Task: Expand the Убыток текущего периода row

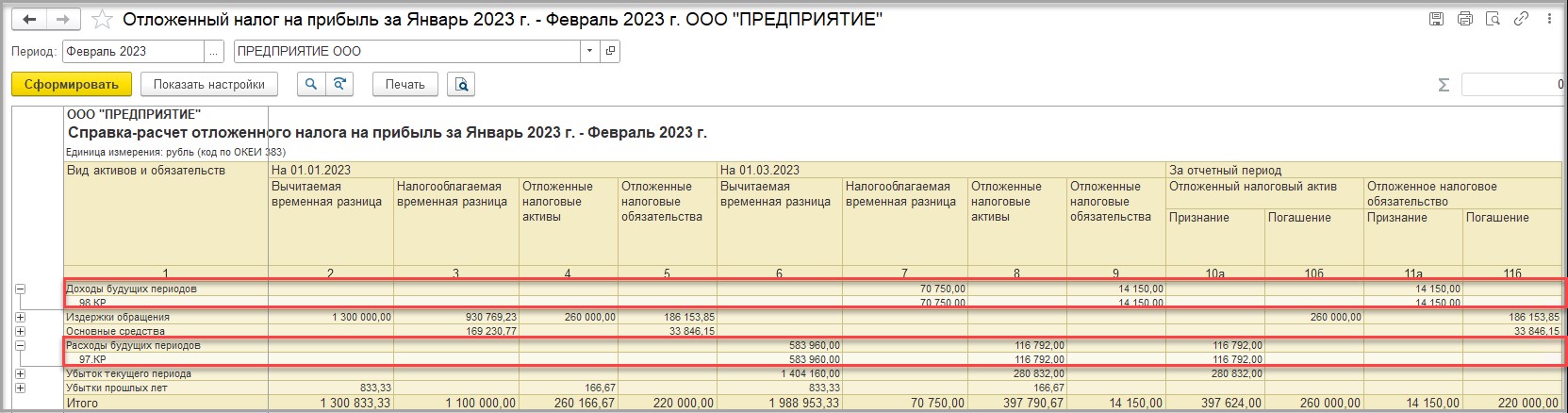Action: [x=20, y=374]
